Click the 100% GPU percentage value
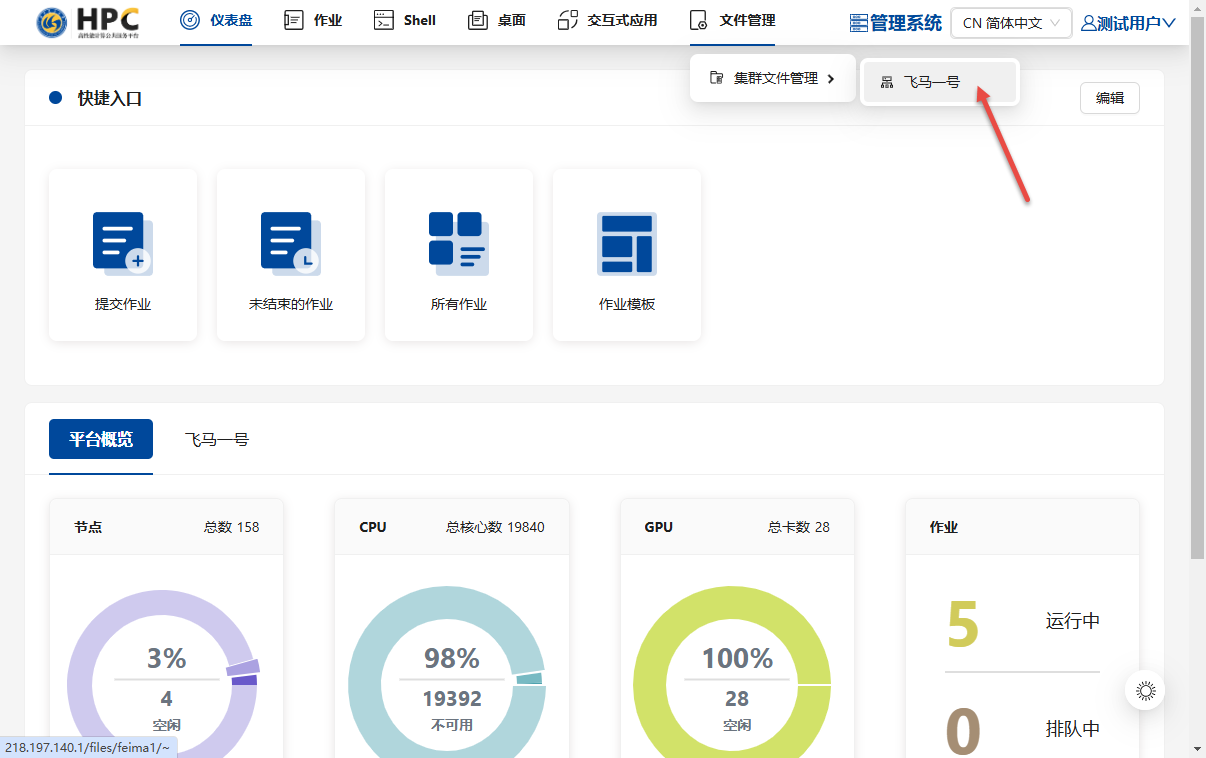The height and width of the screenshot is (758, 1206). (737, 658)
